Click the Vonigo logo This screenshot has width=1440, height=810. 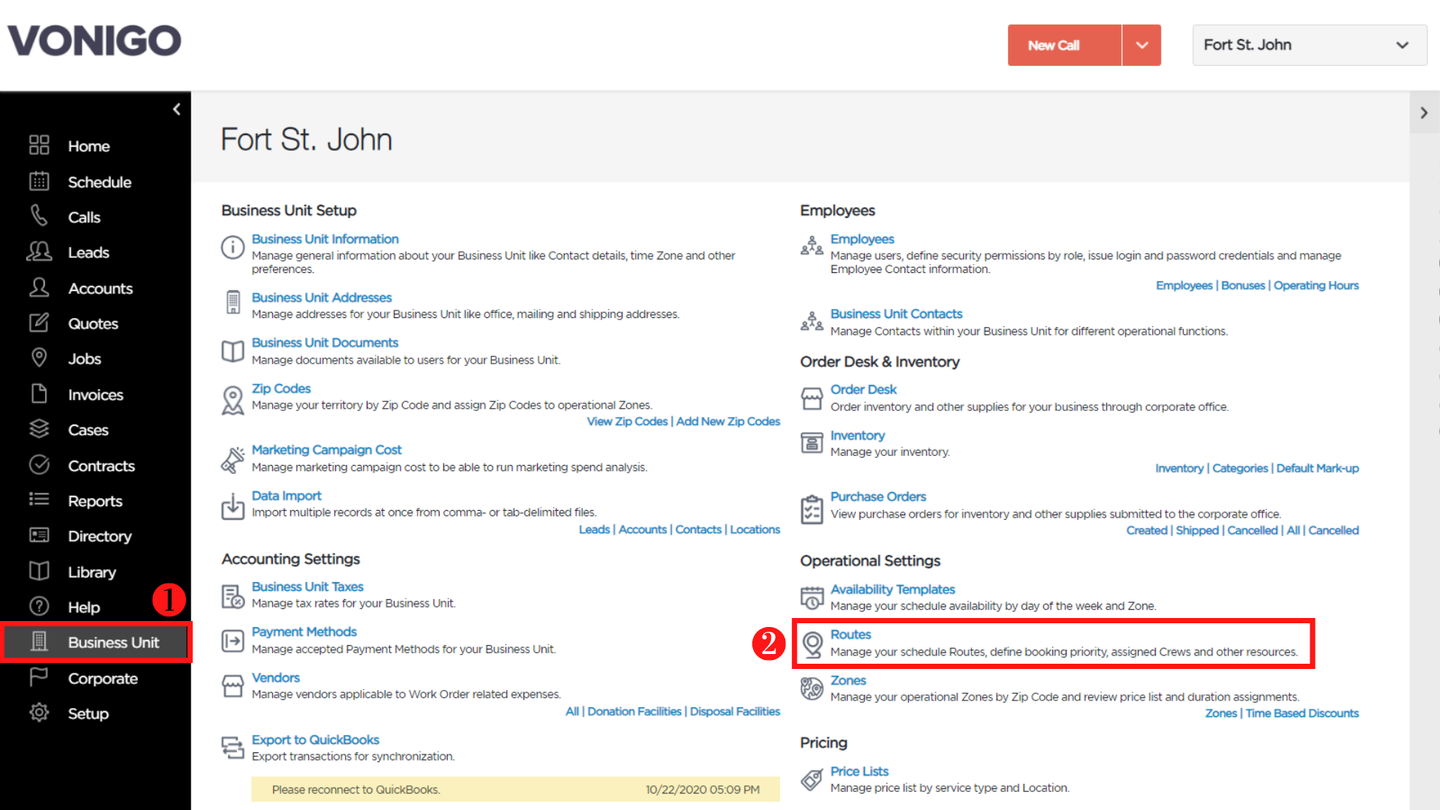pos(94,41)
